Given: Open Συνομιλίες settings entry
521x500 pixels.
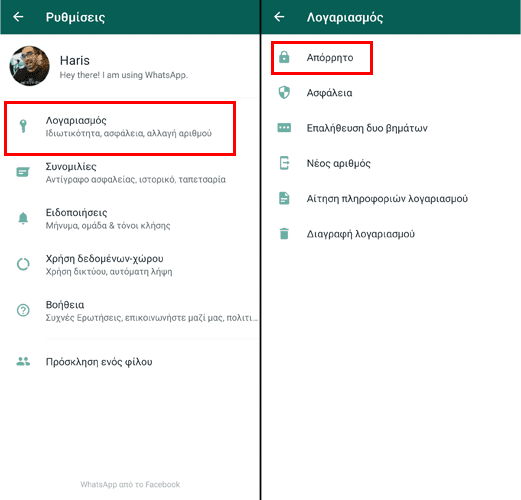Looking at the screenshot, I should click(130, 173).
